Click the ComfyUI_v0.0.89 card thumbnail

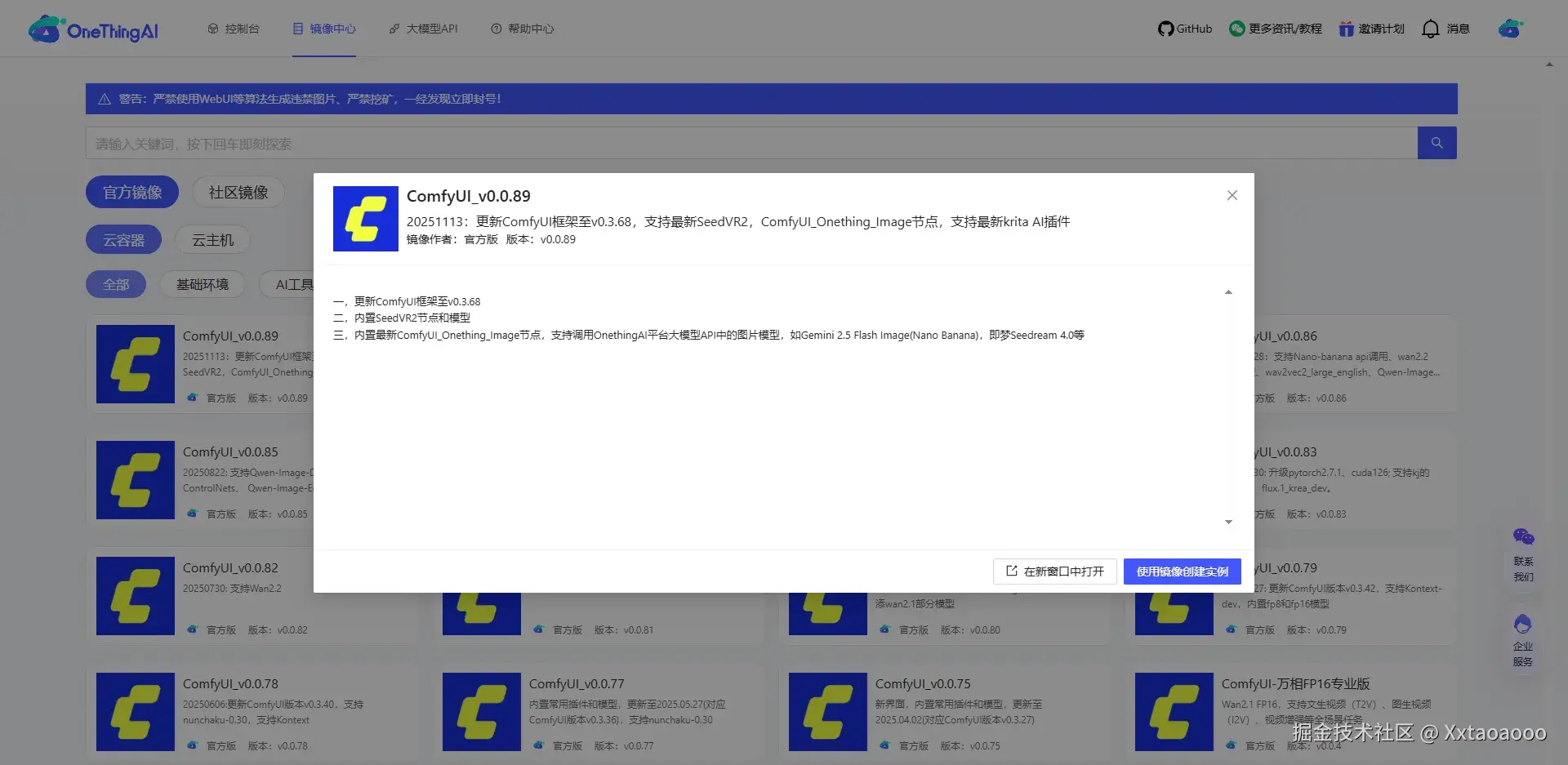click(136, 364)
